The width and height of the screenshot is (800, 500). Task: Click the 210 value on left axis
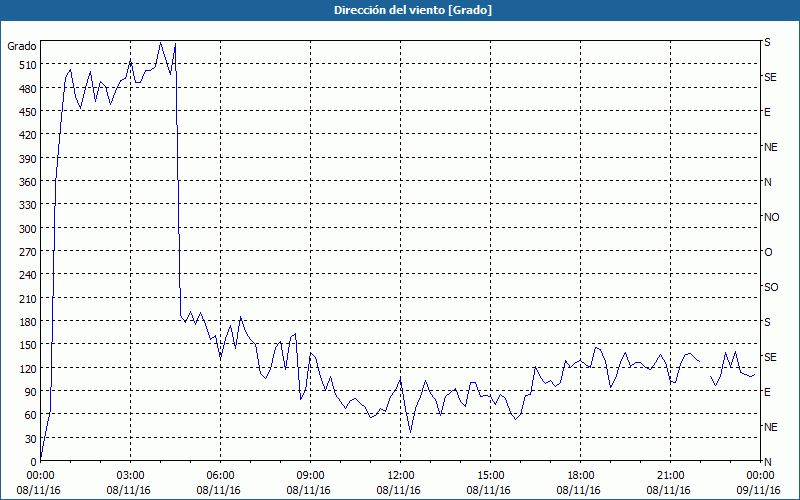(x=29, y=298)
